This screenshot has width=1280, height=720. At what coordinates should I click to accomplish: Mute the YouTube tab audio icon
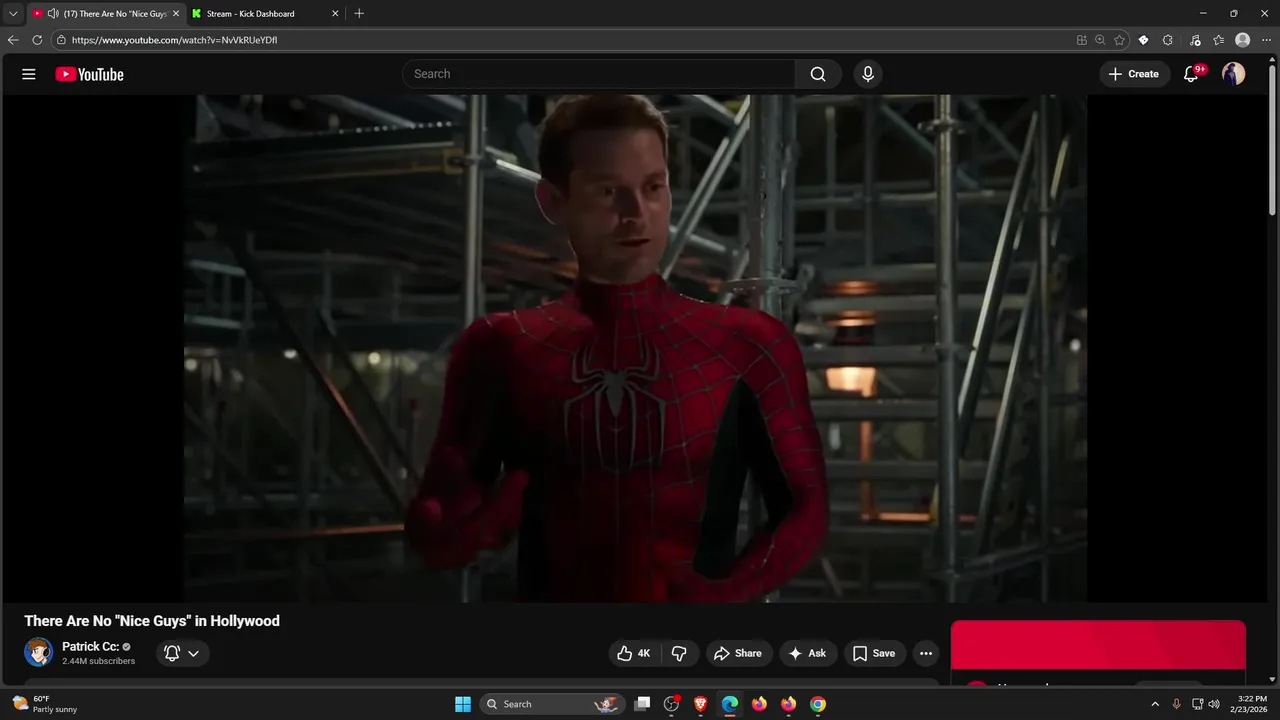53,14
